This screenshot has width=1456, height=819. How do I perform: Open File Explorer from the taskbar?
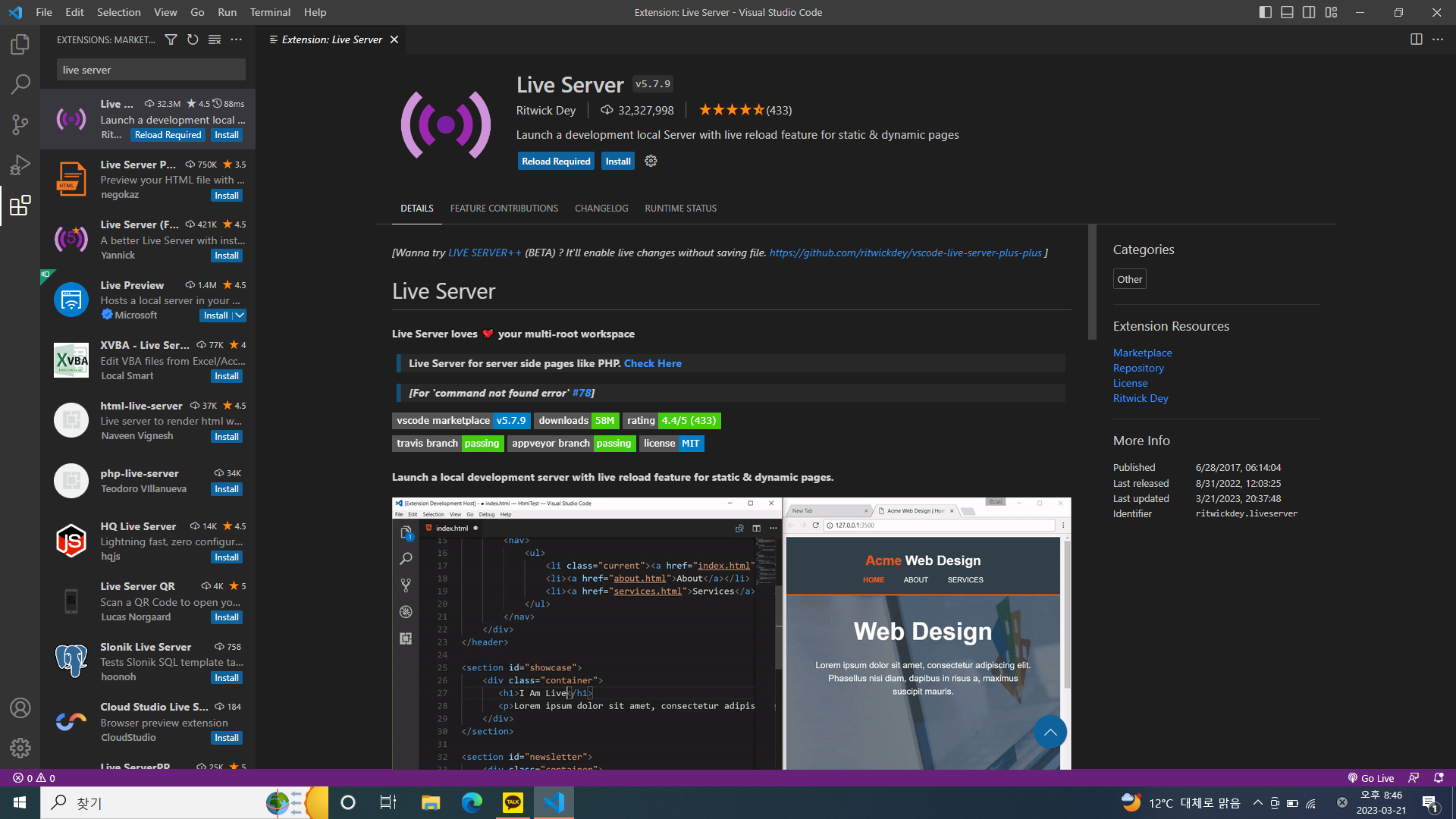431,802
